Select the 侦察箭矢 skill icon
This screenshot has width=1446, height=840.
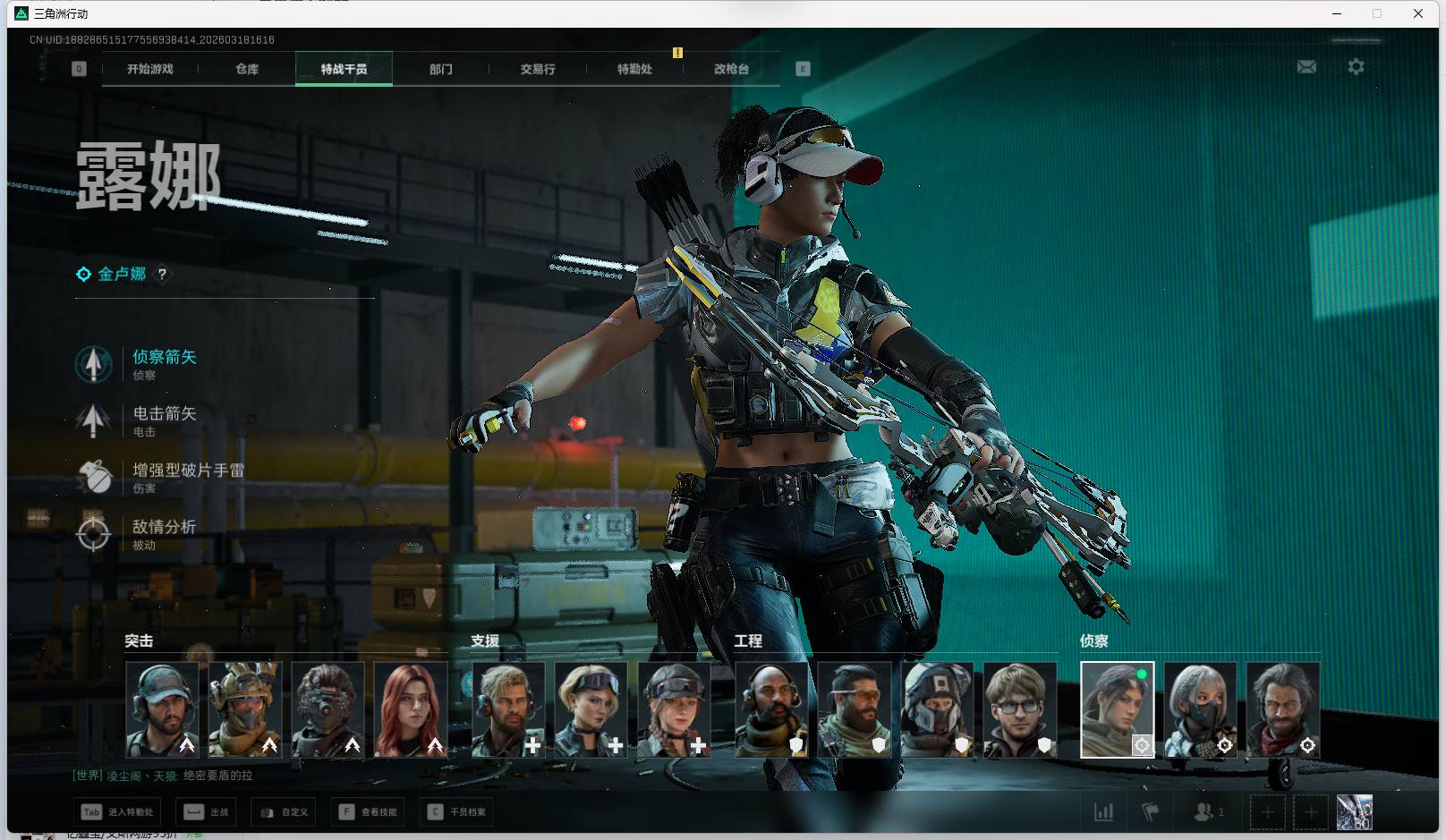click(93, 364)
